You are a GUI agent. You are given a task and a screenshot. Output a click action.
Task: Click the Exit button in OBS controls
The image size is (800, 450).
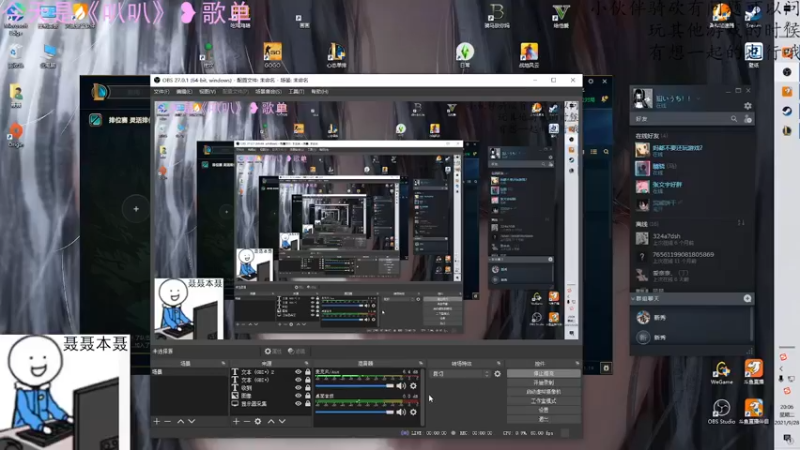[x=543, y=419]
